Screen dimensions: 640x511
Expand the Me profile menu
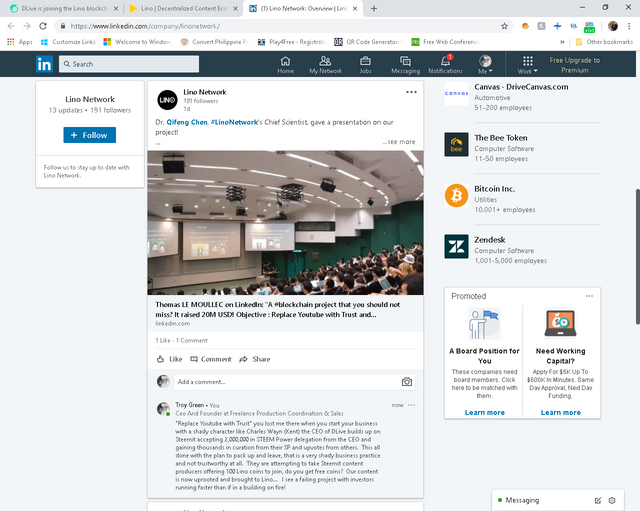pos(485,65)
